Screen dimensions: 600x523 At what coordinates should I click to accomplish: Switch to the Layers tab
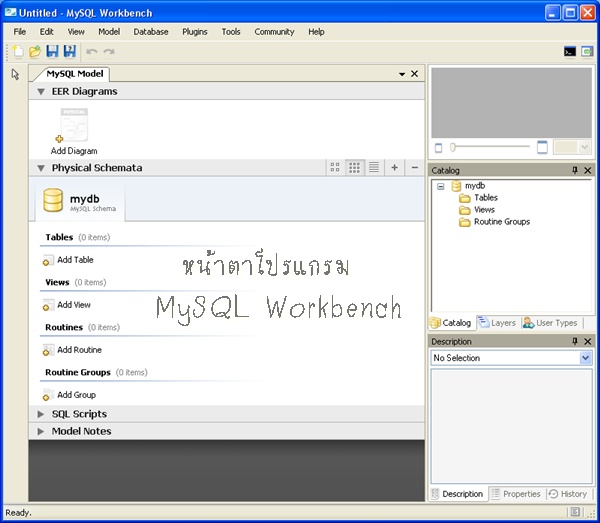coord(498,323)
